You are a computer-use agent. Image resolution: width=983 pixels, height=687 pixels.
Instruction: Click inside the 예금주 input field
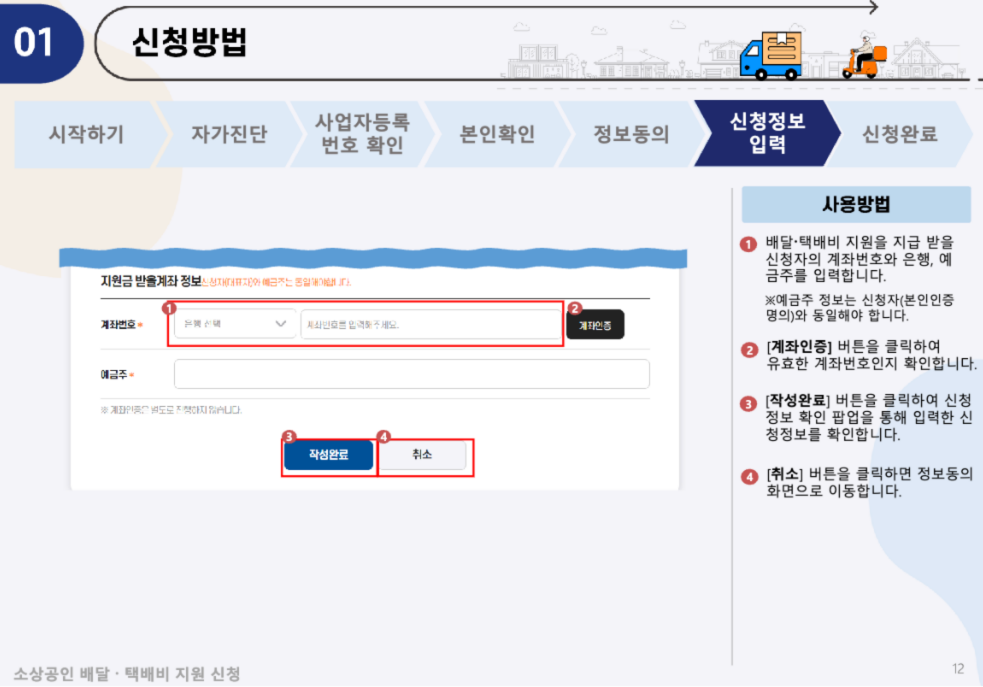coord(410,373)
